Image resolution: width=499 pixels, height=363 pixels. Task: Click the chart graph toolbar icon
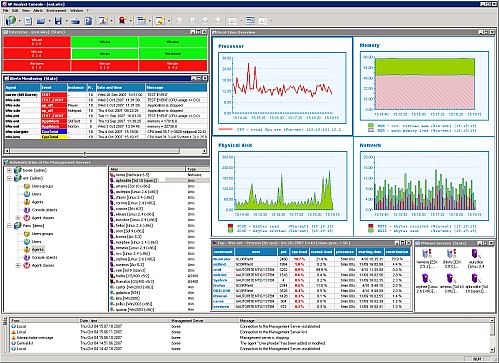103,21
